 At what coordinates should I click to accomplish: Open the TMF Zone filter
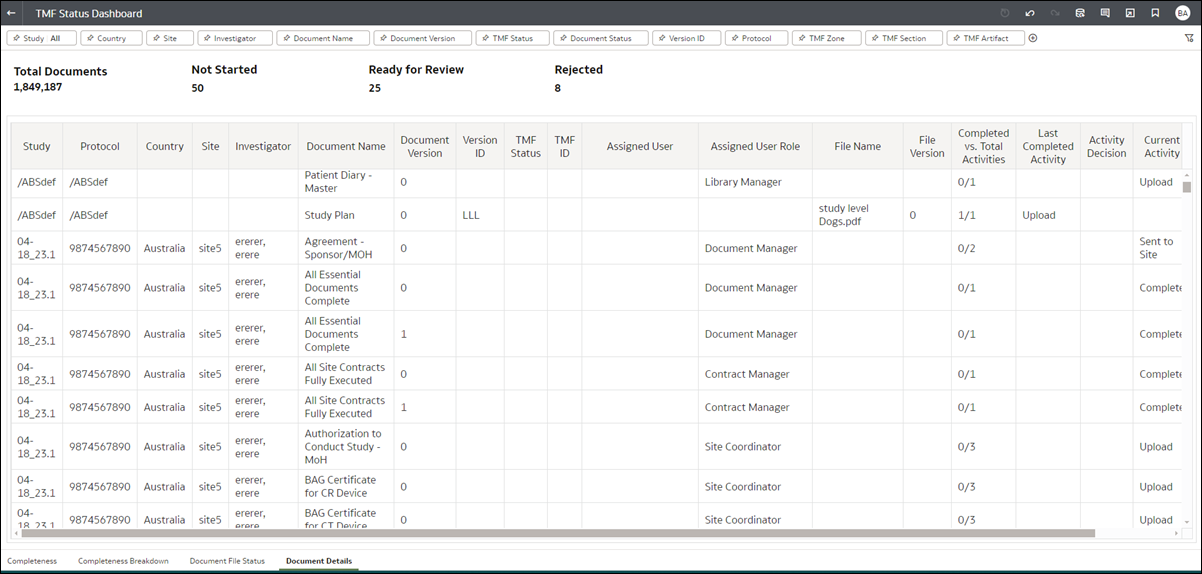coord(826,38)
